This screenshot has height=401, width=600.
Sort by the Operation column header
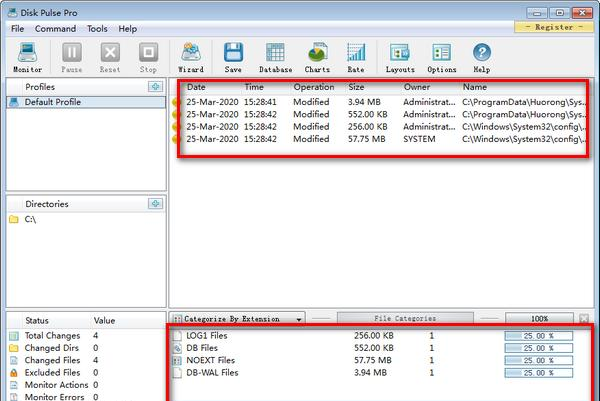click(314, 87)
